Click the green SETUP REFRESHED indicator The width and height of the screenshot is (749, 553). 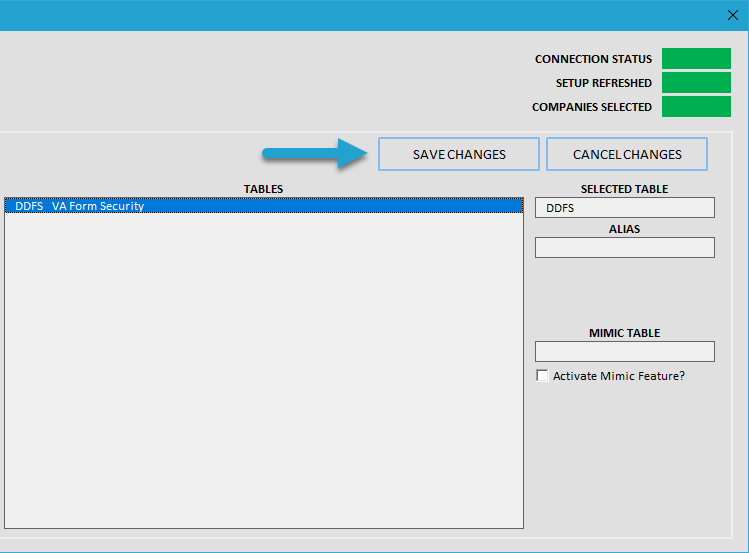[696, 83]
